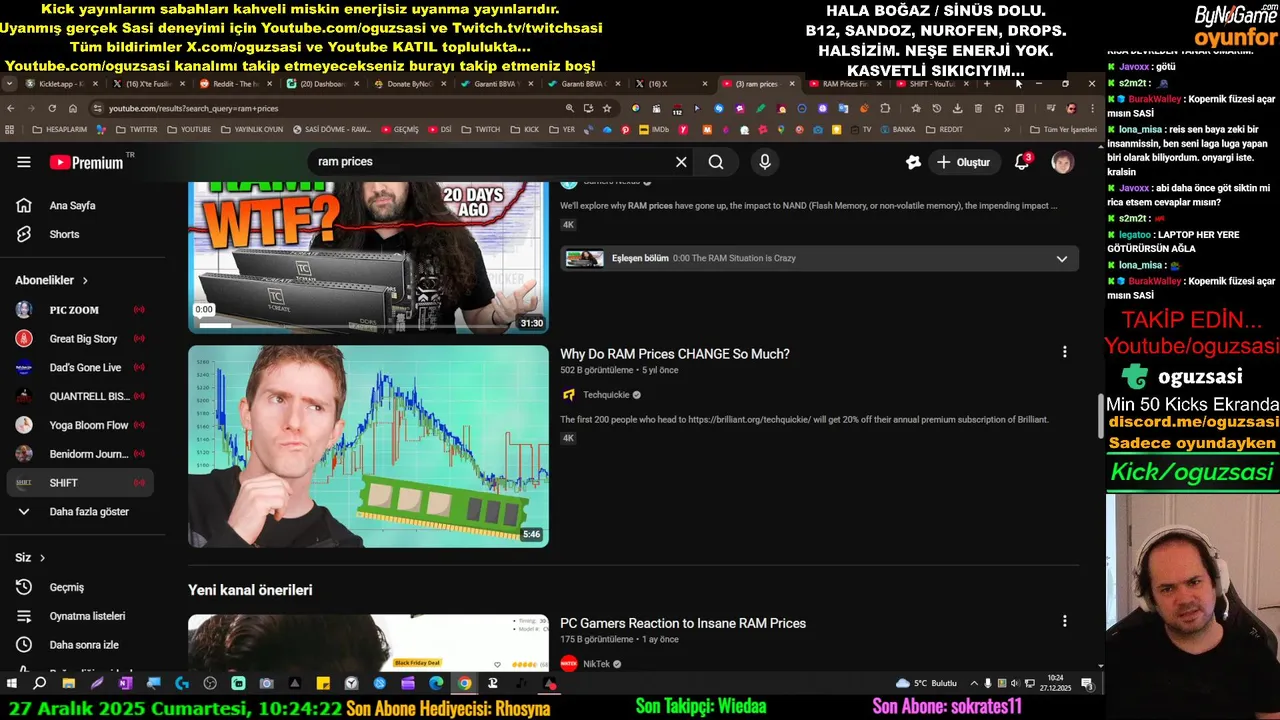
Task: Open the NikTek video thumbnail
Action: tap(368, 642)
